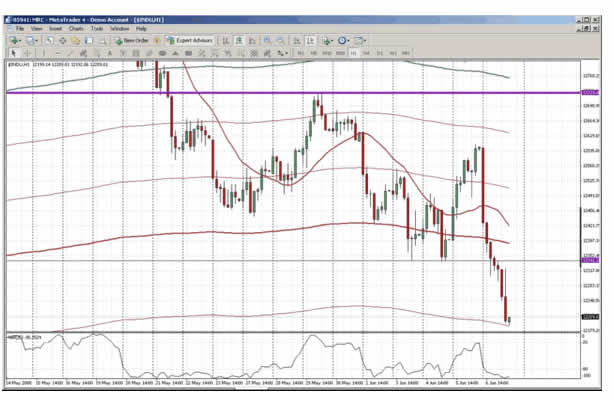The image size is (614, 400).
Task: Open the Navigator panel
Action: click(x=76, y=40)
